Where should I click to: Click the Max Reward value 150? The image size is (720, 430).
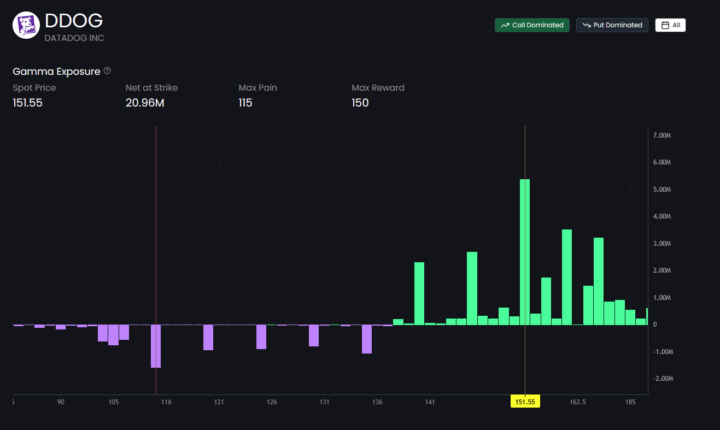[360, 103]
